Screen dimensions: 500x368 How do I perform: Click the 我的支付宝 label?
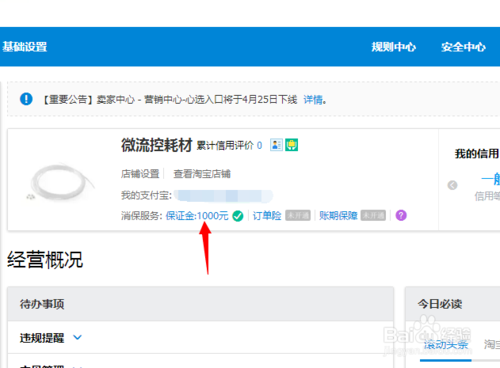click(146, 195)
